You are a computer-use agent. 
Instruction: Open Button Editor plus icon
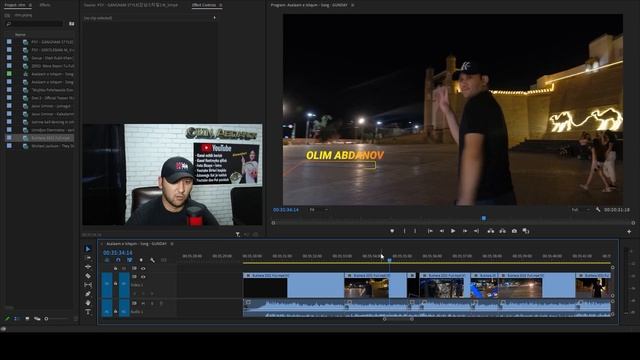click(x=629, y=231)
